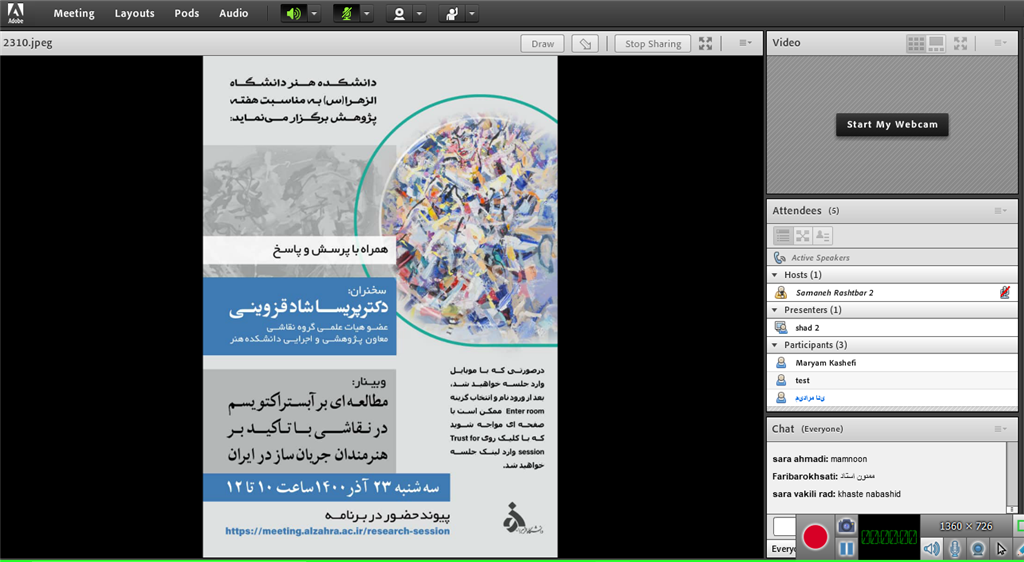The image size is (1024, 562).
Task: Click the Draw button in share pod
Action: pos(543,44)
